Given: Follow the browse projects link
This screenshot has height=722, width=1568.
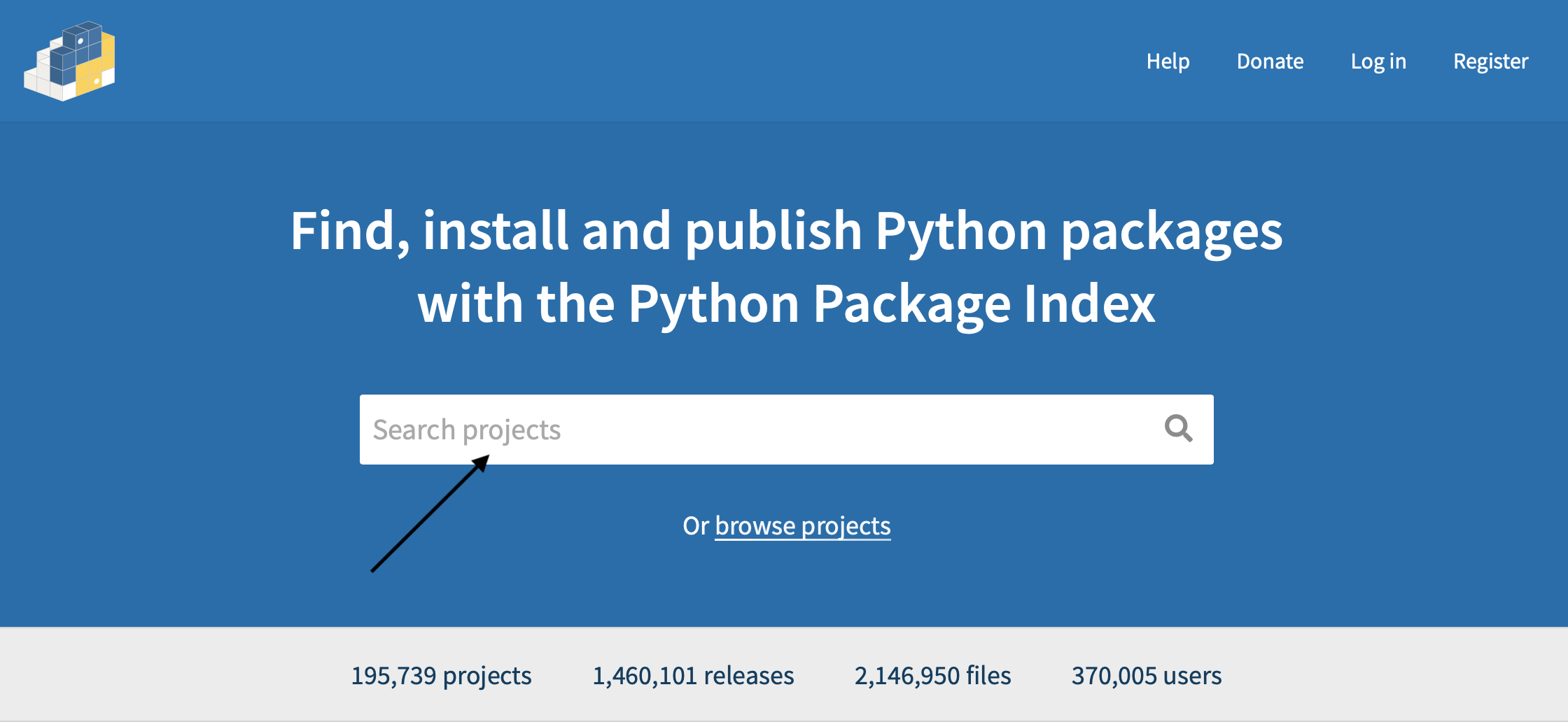Looking at the screenshot, I should 803,525.
